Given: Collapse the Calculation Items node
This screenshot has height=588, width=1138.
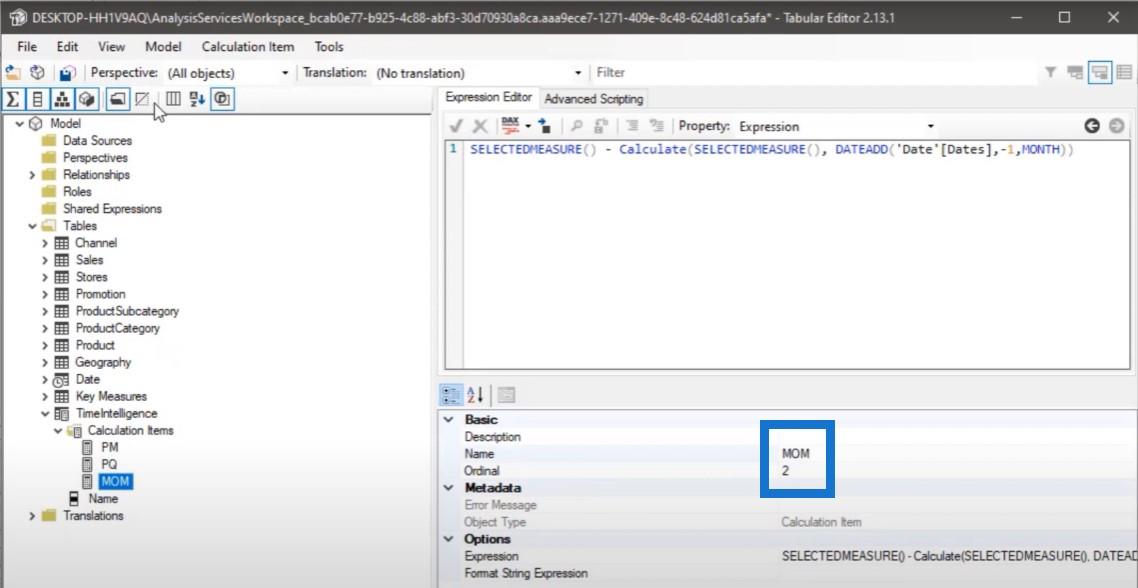Looking at the screenshot, I should tap(58, 430).
